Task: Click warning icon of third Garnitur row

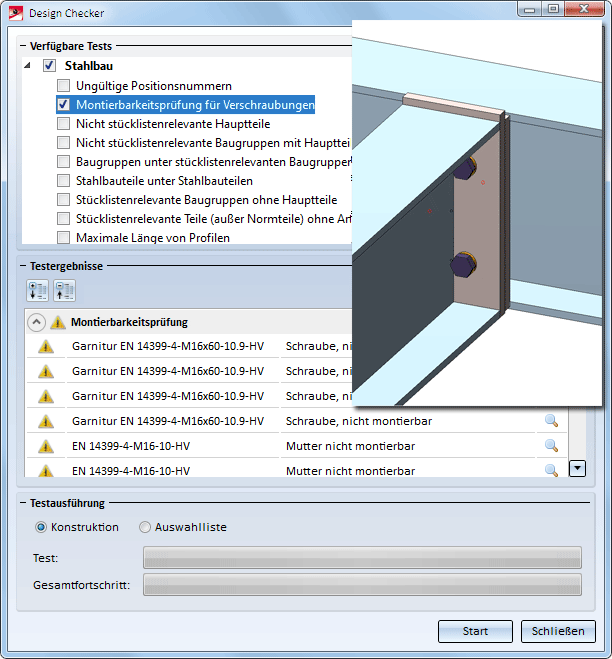Action: (46, 396)
